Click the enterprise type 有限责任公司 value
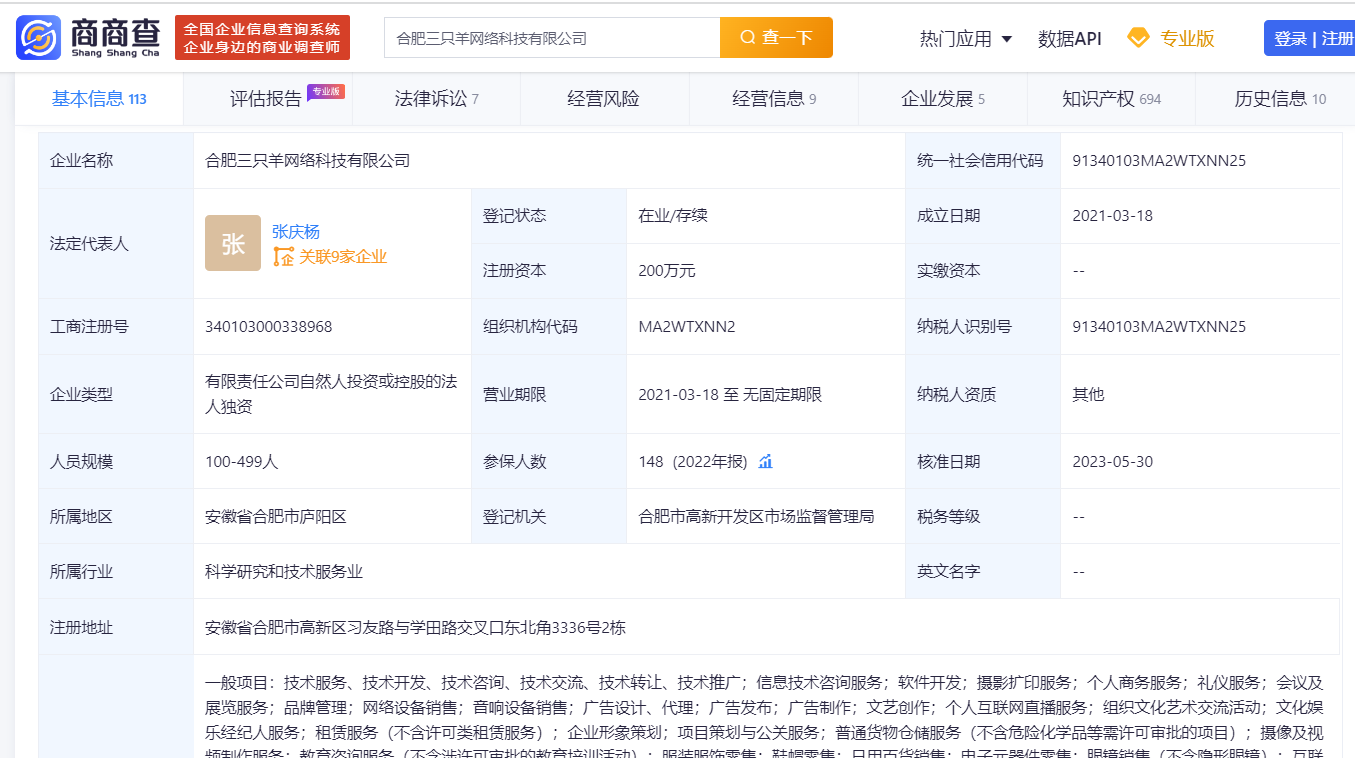Screen dimensions: 1355x758 coord(331,394)
